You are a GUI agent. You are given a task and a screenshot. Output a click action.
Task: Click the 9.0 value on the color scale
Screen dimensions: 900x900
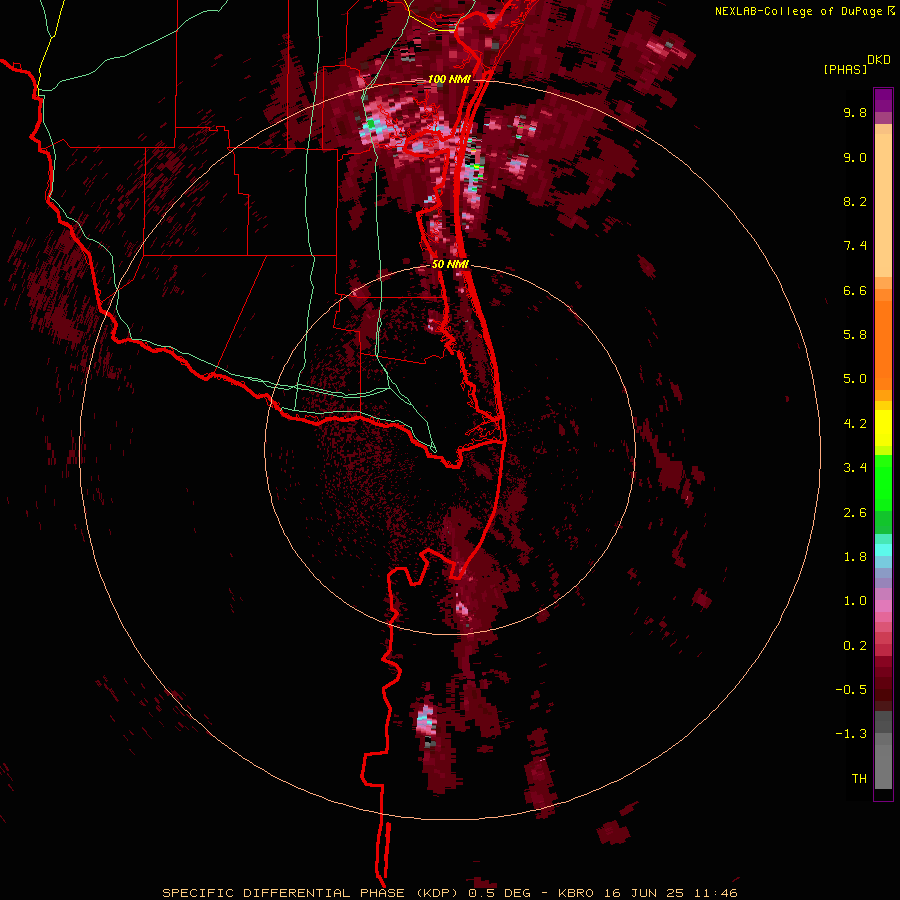tap(855, 157)
